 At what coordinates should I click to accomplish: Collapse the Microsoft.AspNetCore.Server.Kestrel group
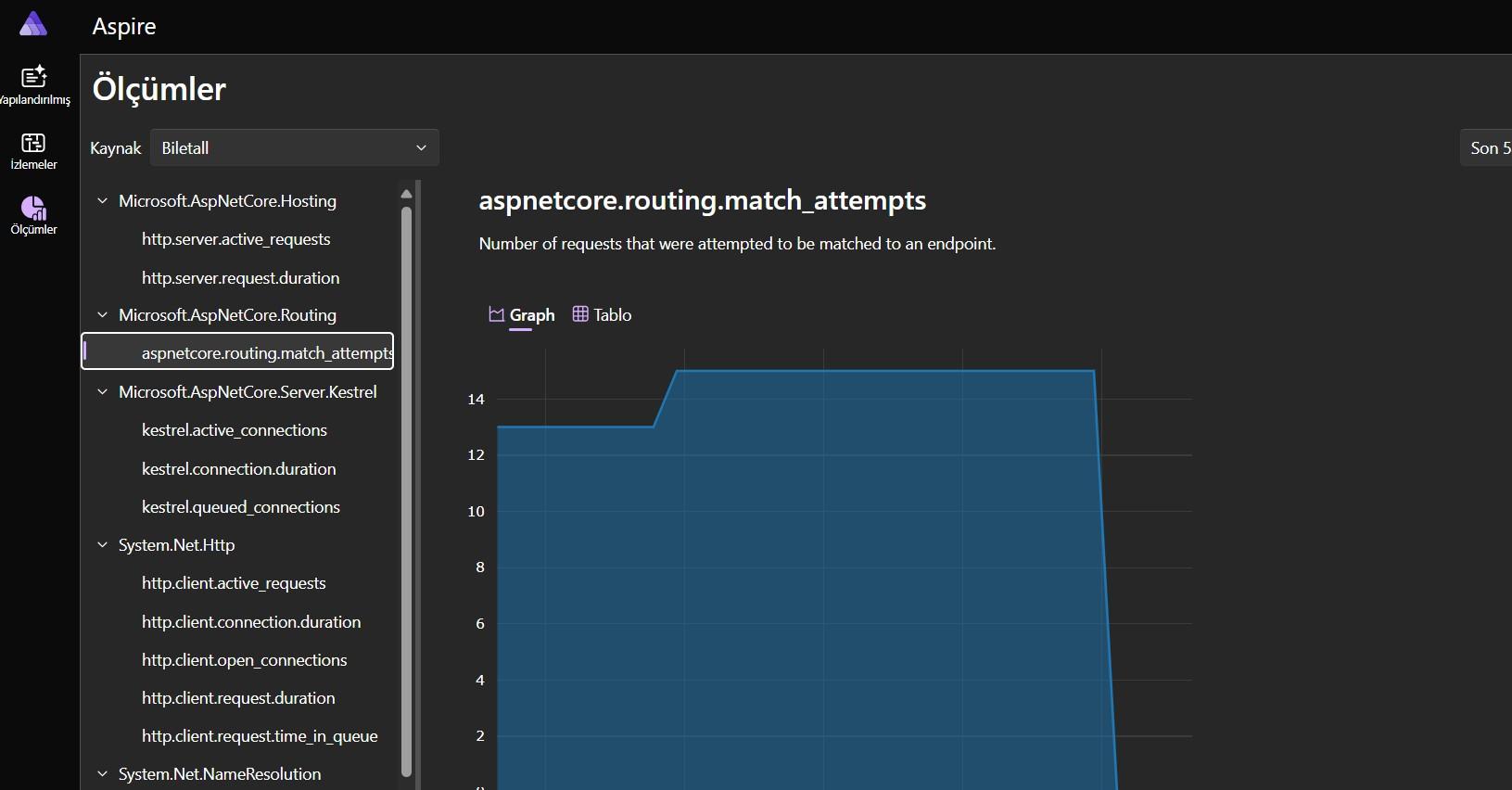103,392
